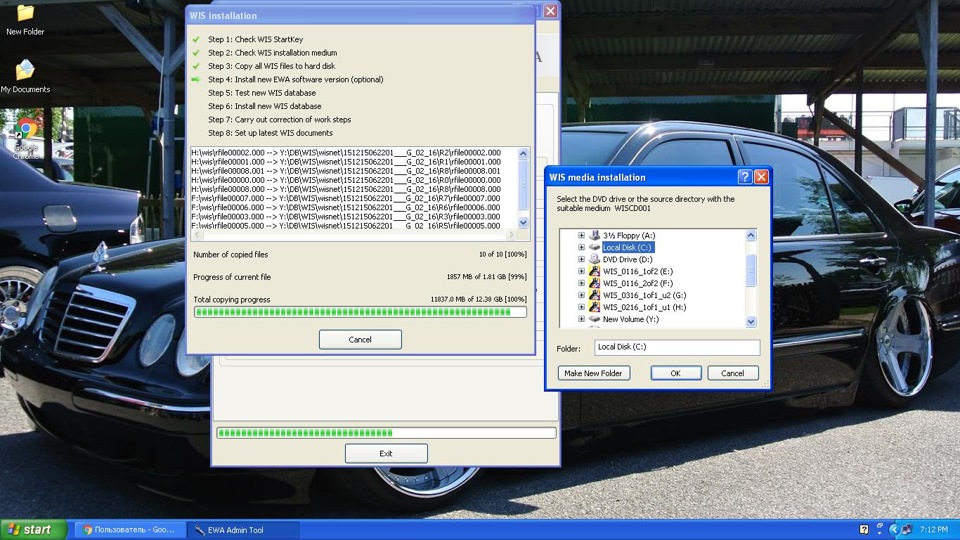This screenshot has height=540, width=960.
Task: Switch to EWA Admin Tool taskbar item
Action: pos(242,530)
